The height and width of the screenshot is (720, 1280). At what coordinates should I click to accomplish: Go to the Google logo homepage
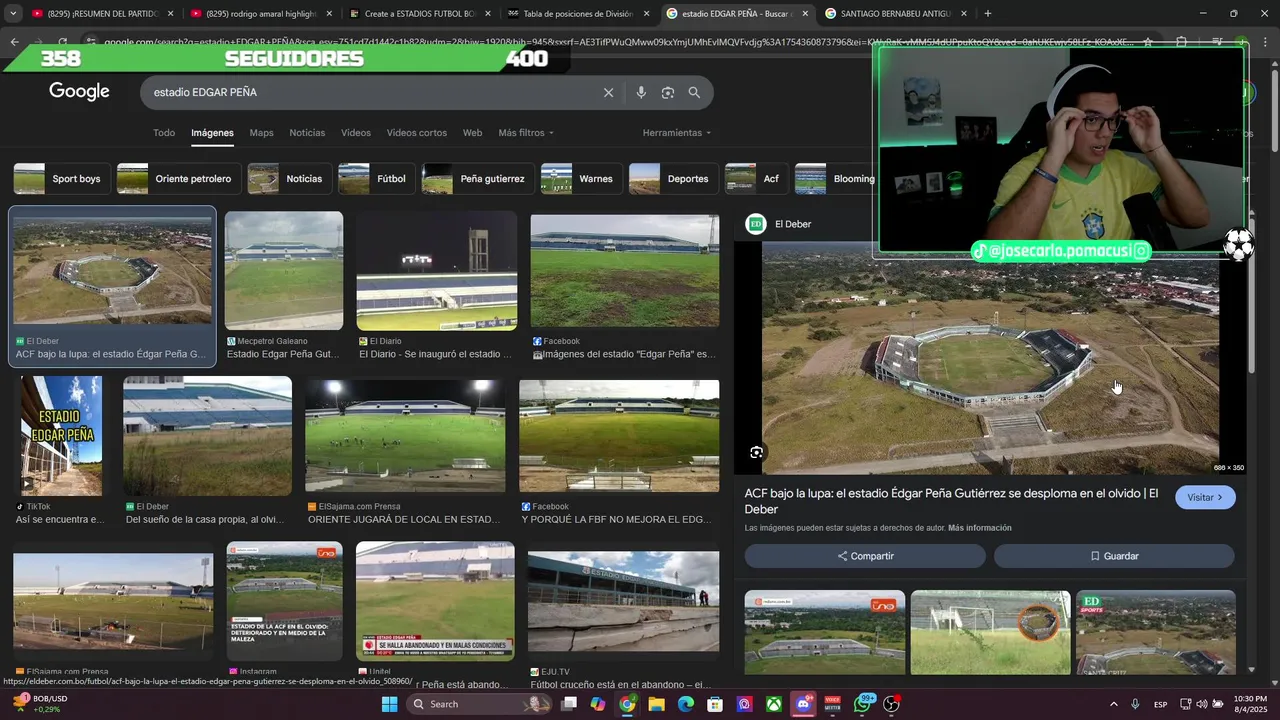pos(79,92)
